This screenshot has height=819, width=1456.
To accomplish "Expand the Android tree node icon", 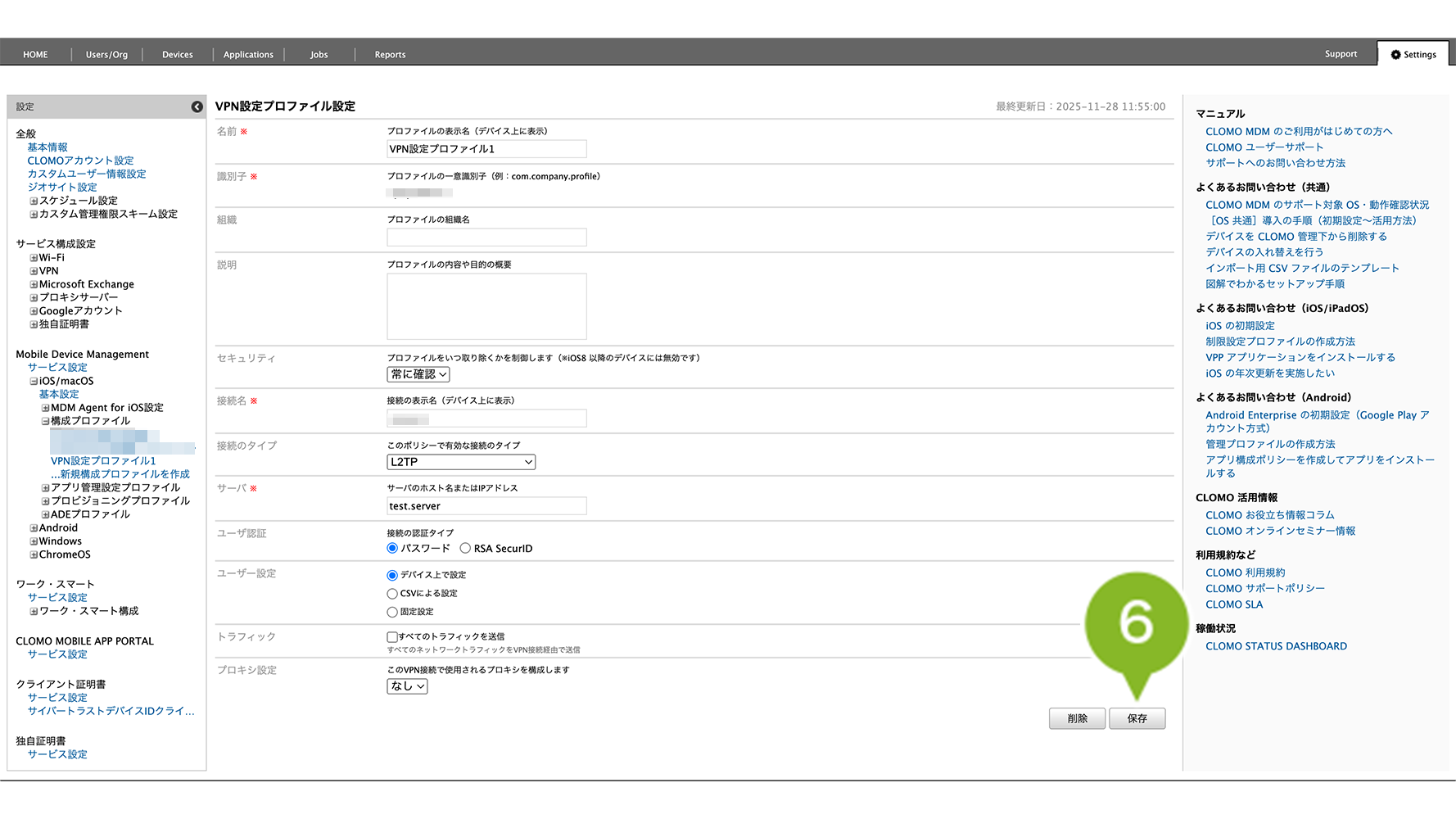I will point(34,528).
